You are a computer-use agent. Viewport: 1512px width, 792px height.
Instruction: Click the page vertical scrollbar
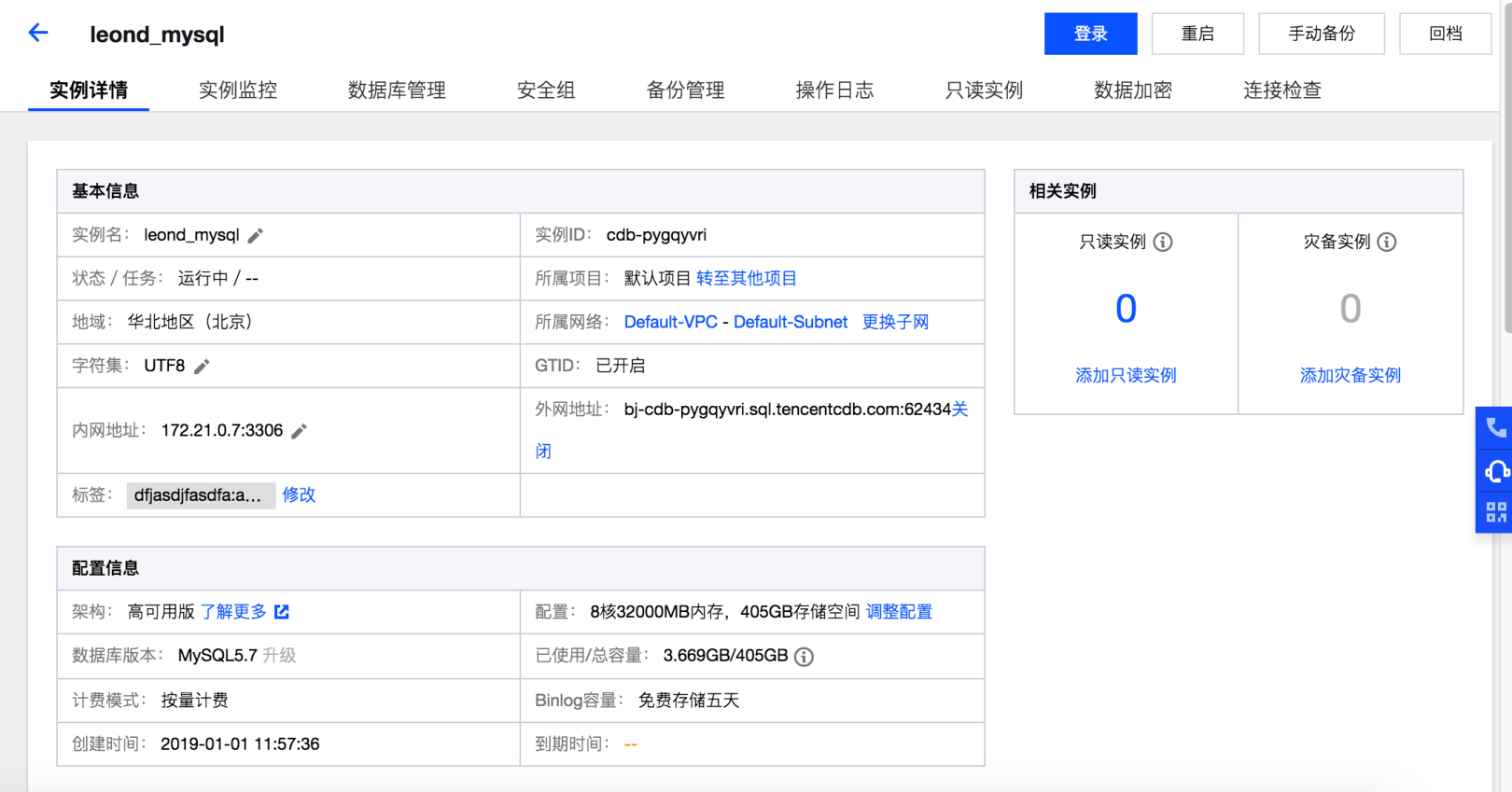(x=1507, y=168)
